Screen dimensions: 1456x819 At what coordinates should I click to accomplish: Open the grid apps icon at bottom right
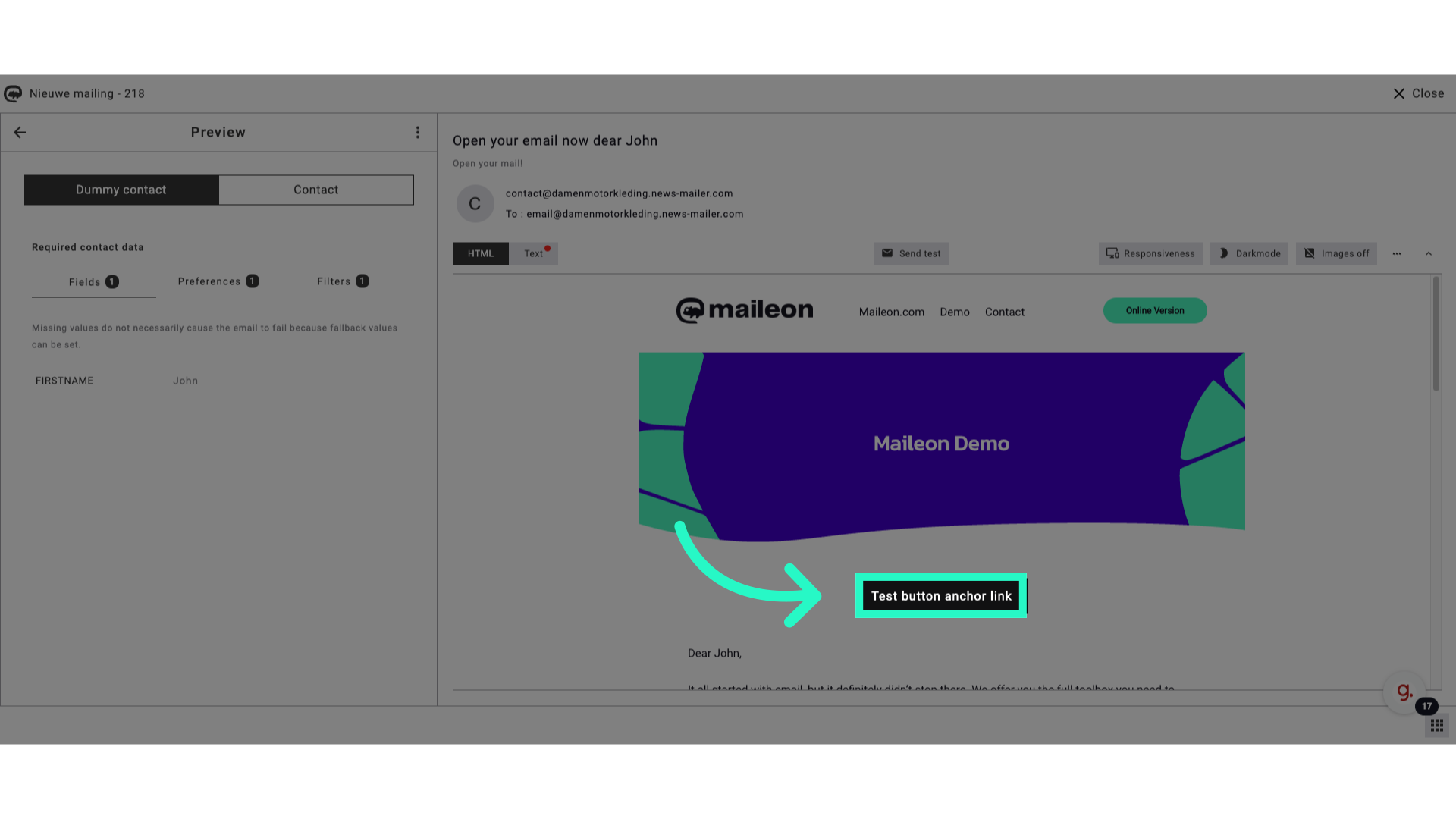pyautogui.click(x=1437, y=726)
